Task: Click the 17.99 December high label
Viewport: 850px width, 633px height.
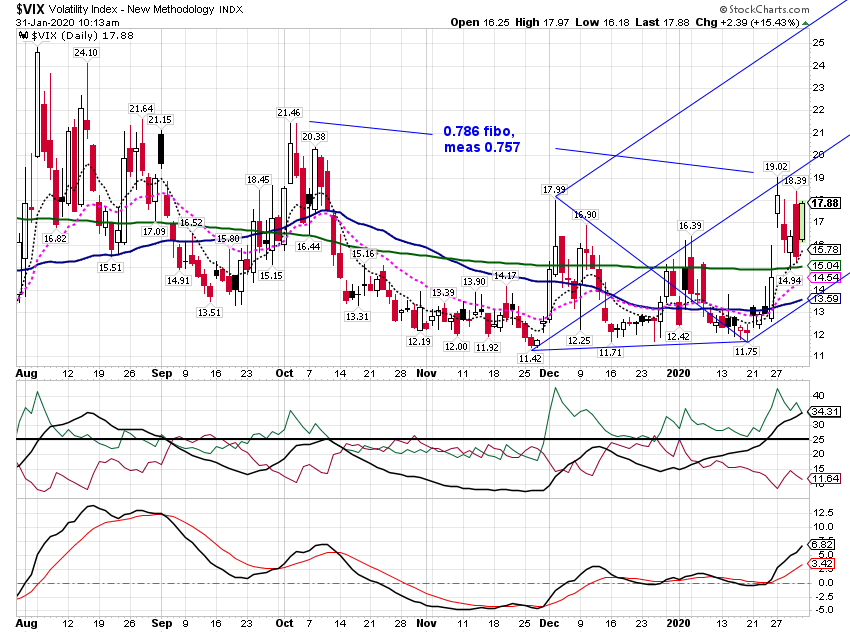Action: [554, 189]
